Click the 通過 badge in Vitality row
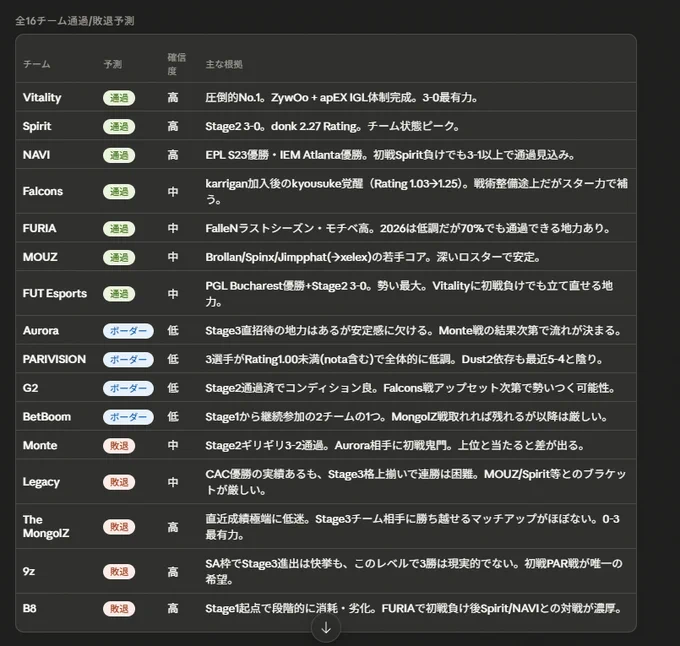 (x=119, y=98)
